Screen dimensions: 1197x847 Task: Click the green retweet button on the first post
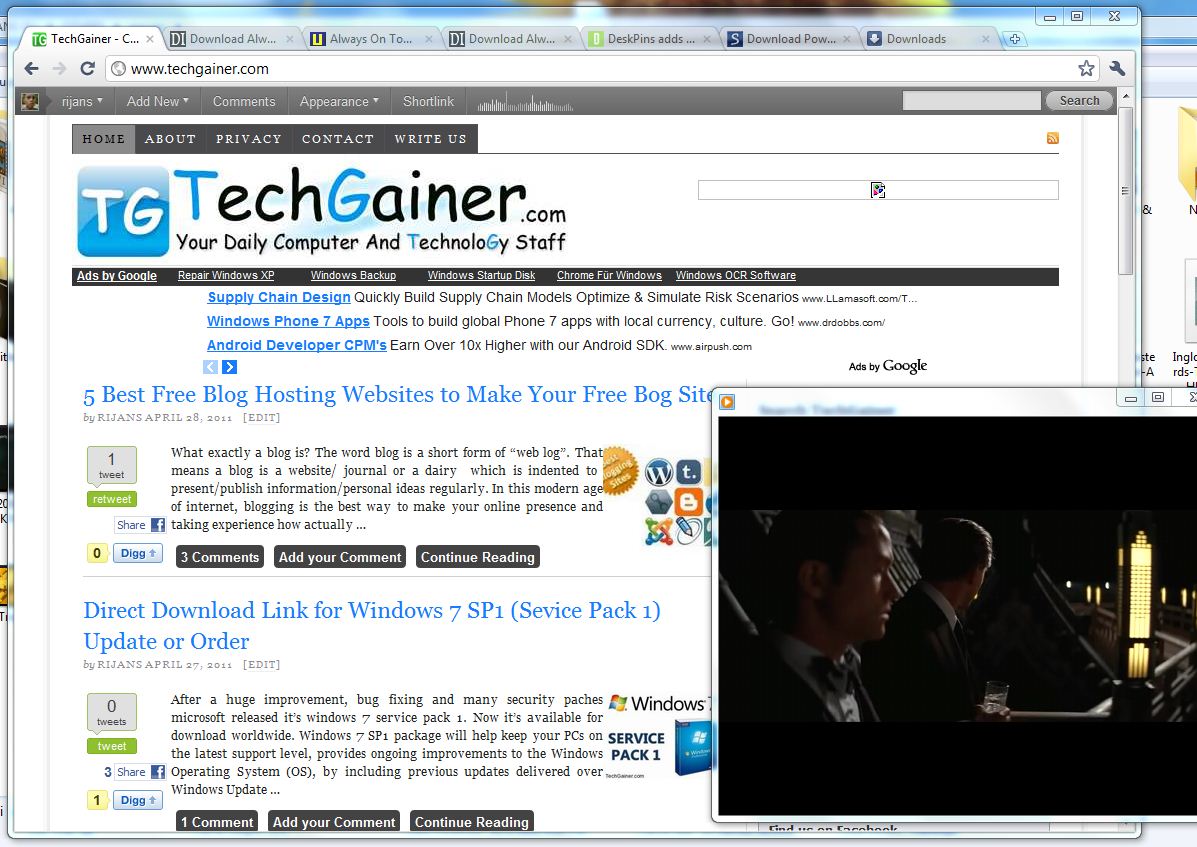click(x=112, y=499)
